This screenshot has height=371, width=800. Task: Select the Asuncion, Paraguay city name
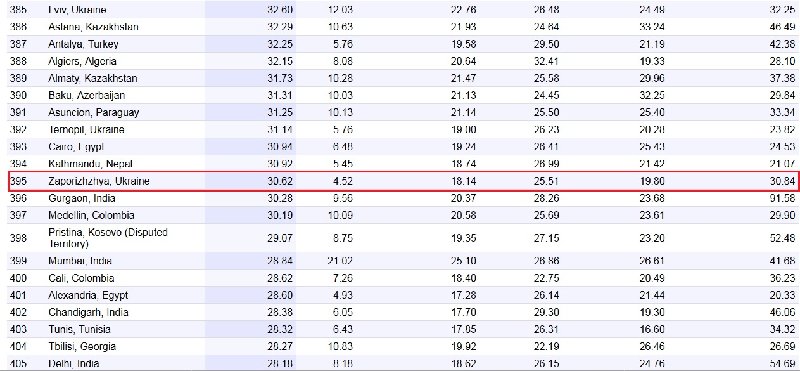pyautogui.click(x=93, y=112)
